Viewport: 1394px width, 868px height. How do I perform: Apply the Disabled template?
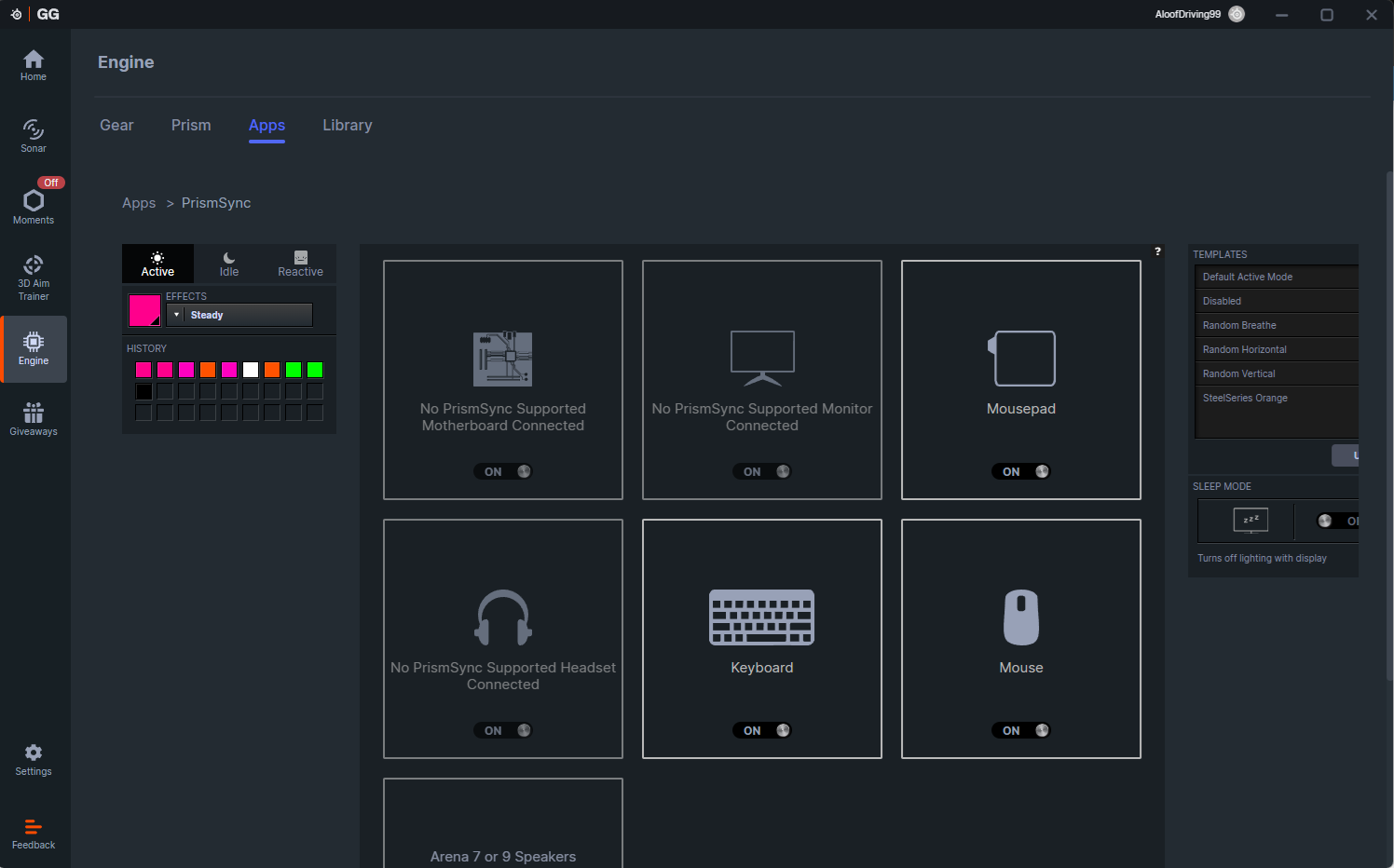tap(1277, 301)
